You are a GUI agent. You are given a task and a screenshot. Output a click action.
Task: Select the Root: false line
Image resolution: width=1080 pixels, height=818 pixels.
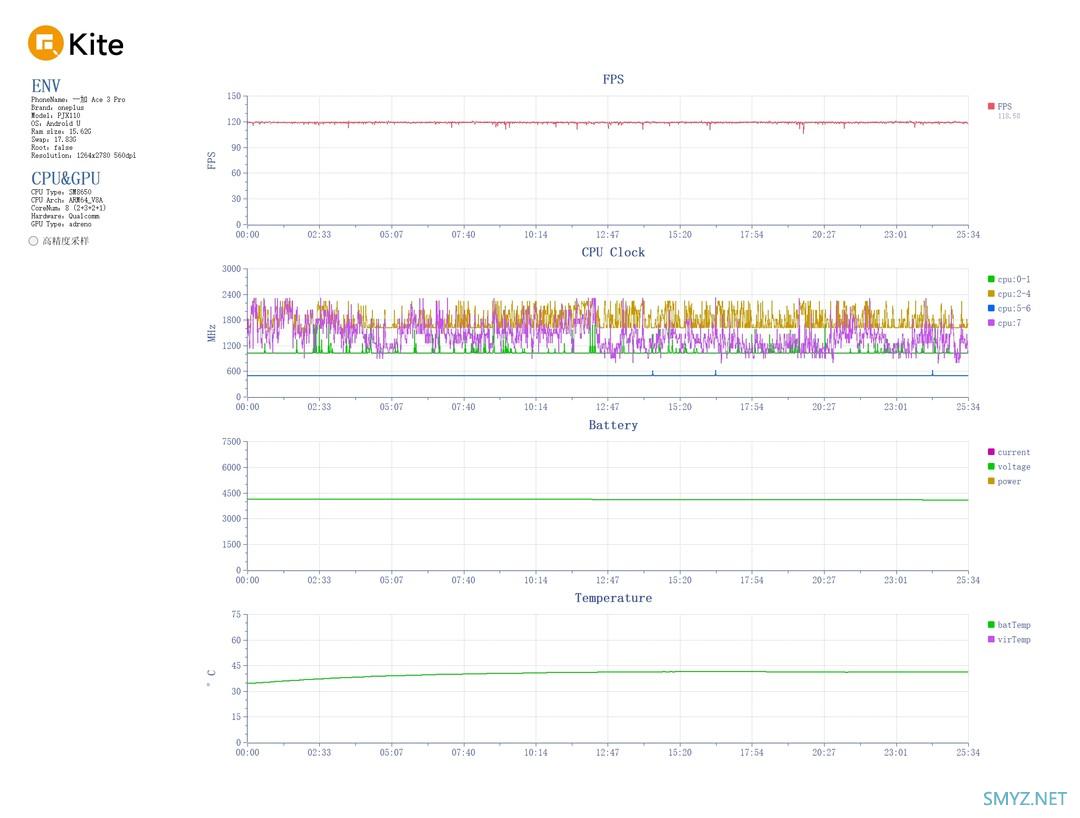[52, 147]
